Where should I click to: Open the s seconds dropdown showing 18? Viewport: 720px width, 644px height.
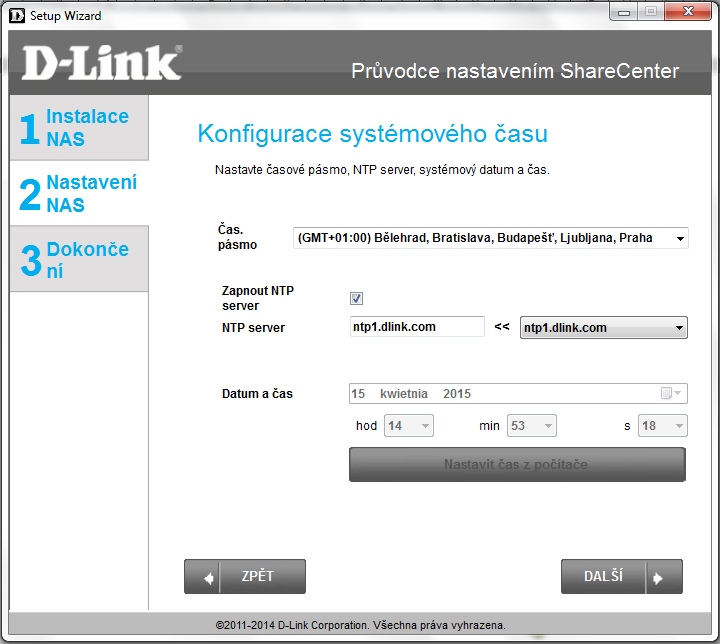click(663, 425)
